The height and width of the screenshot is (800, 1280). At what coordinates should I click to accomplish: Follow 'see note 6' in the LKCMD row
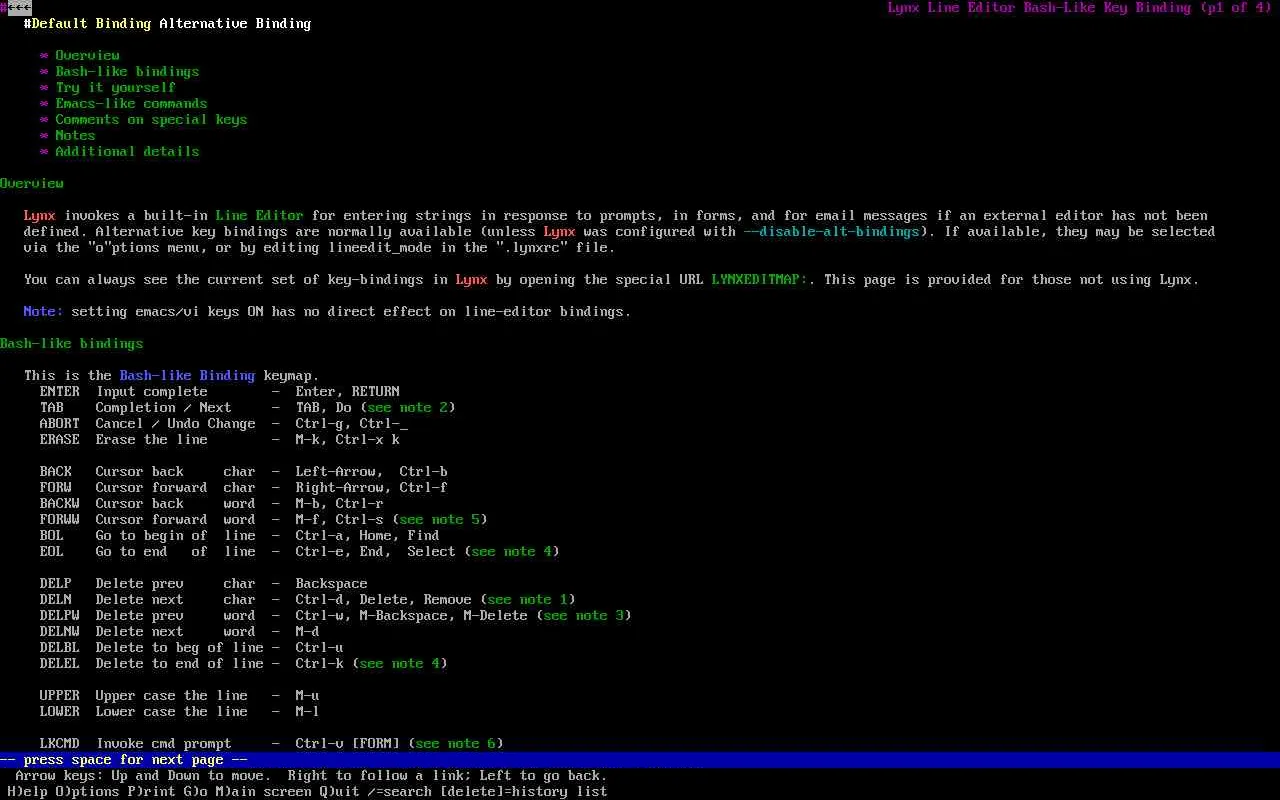pyautogui.click(x=456, y=744)
